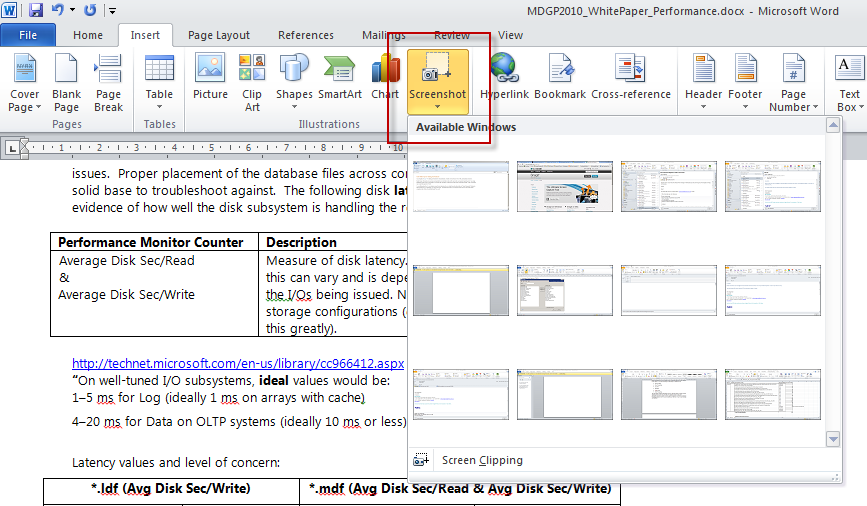The height and width of the screenshot is (506, 867).
Task: Add a Bookmark to the document
Action: pyautogui.click(x=560, y=79)
